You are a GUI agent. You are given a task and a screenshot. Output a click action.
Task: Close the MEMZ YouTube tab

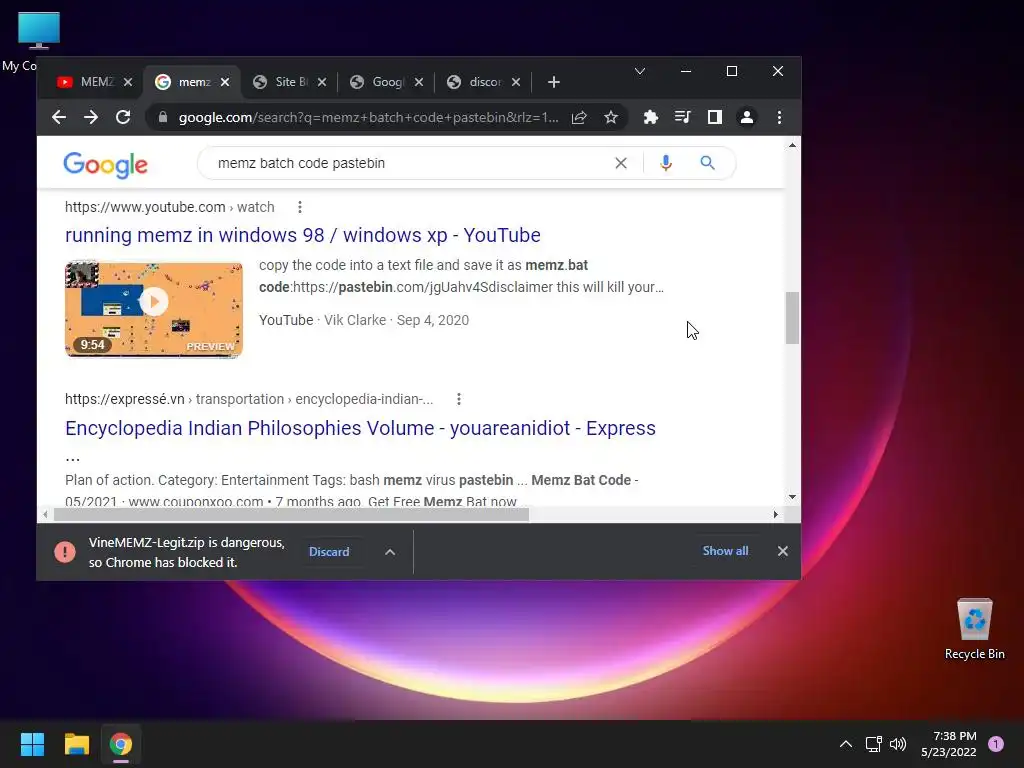(128, 82)
